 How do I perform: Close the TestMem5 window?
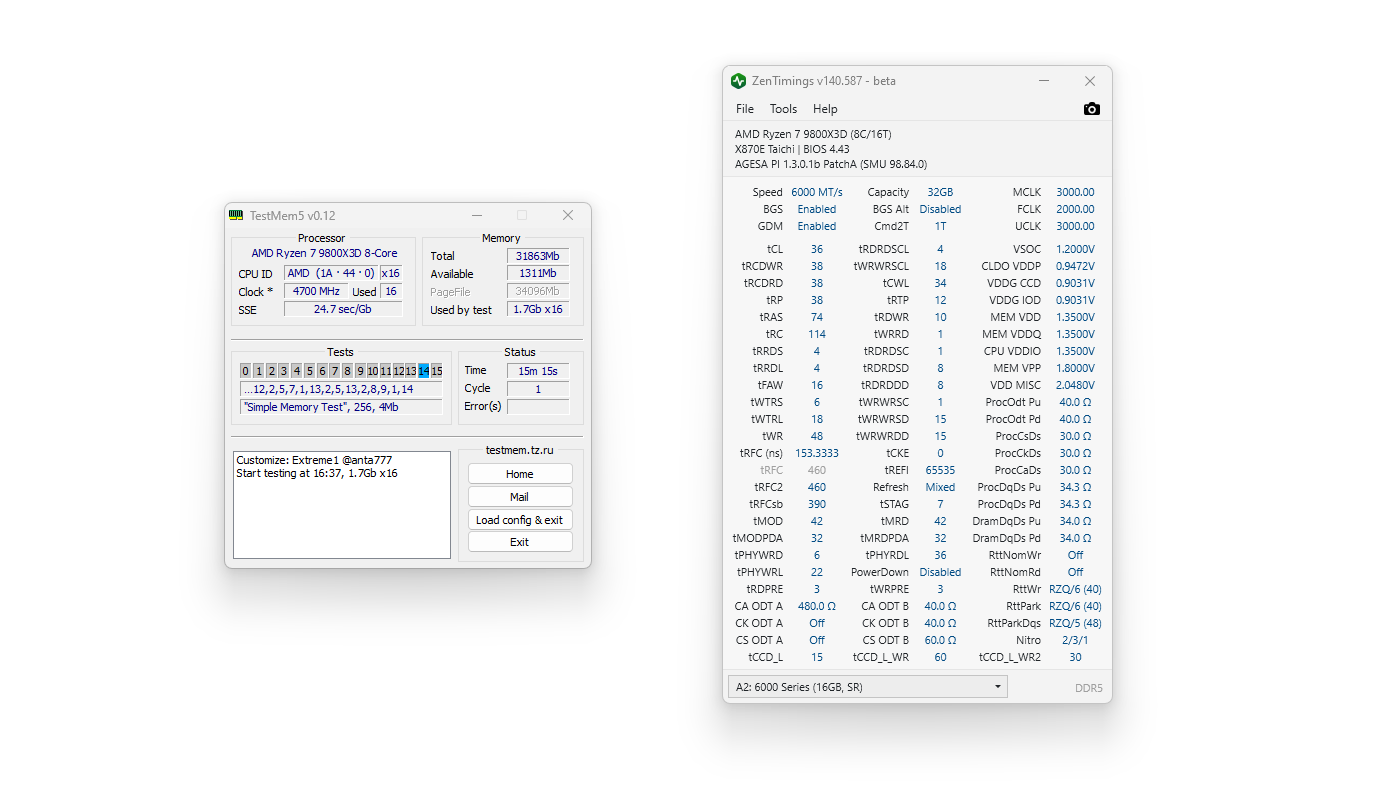[x=568, y=215]
